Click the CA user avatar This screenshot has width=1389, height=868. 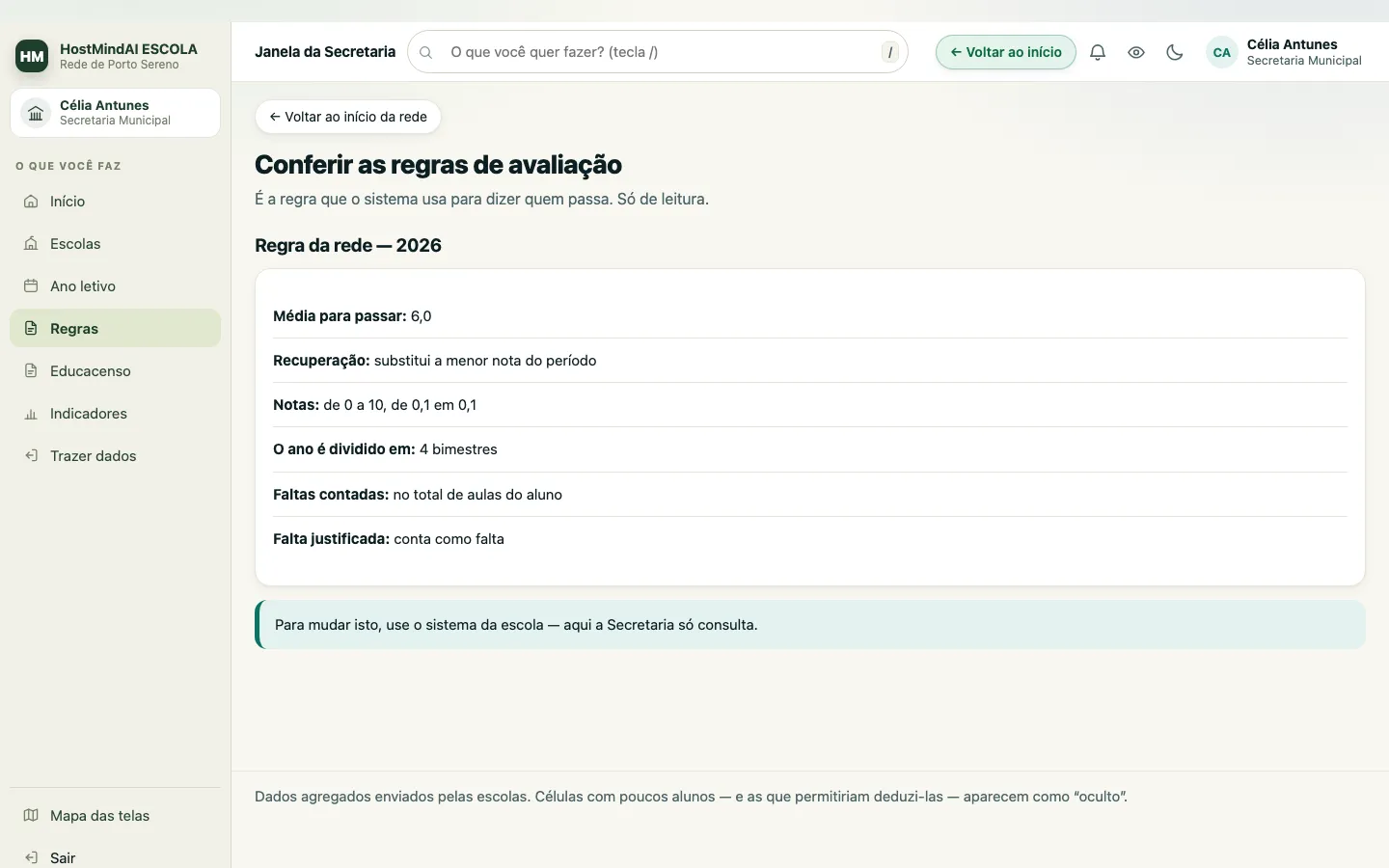pyautogui.click(x=1222, y=52)
